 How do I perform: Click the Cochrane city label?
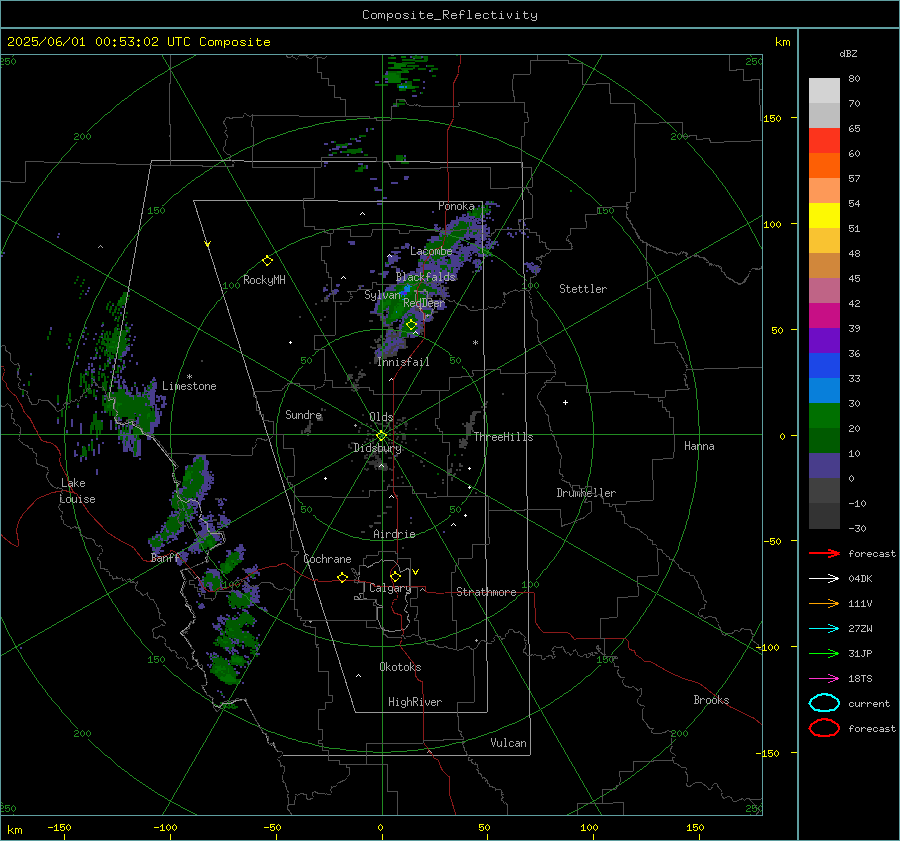[x=327, y=559]
